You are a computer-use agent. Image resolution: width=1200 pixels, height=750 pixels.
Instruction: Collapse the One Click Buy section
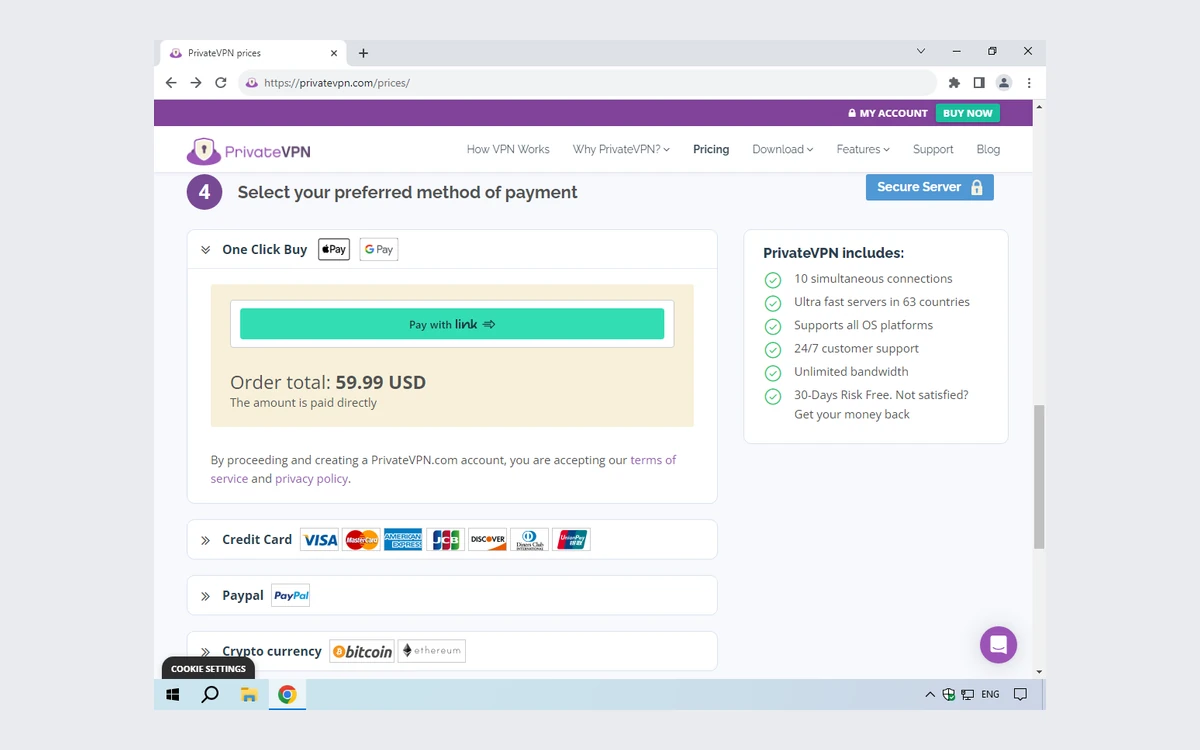click(205, 250)
